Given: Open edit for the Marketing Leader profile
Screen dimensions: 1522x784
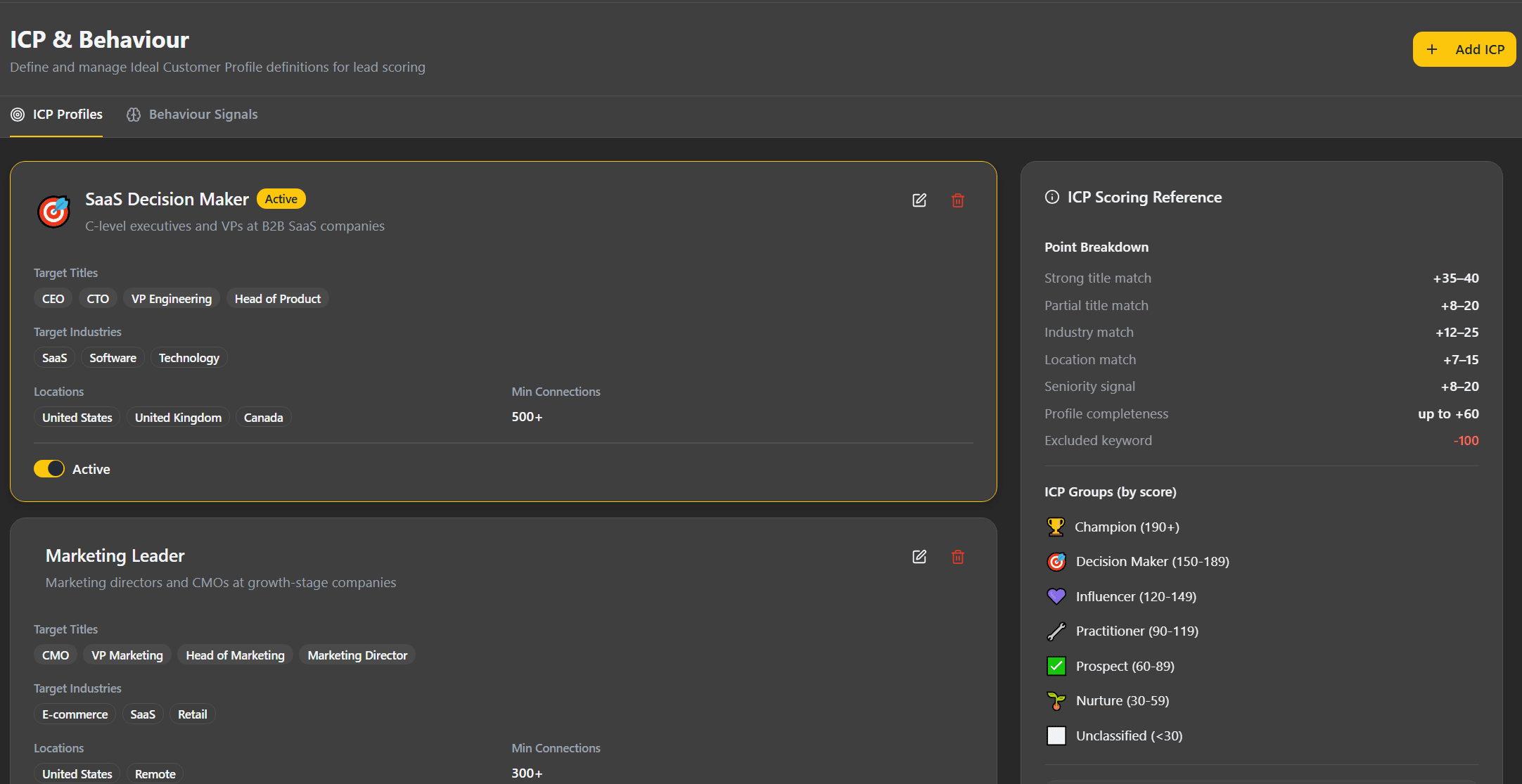Looking at the screenshot, I should pos(919,557).
